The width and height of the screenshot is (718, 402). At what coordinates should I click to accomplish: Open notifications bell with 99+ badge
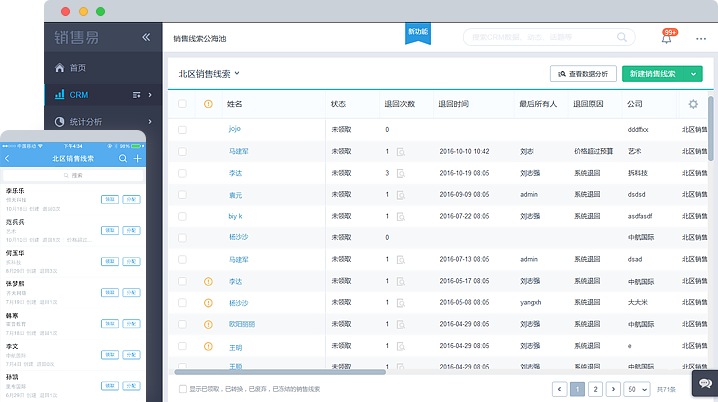(x=667, y=38)
